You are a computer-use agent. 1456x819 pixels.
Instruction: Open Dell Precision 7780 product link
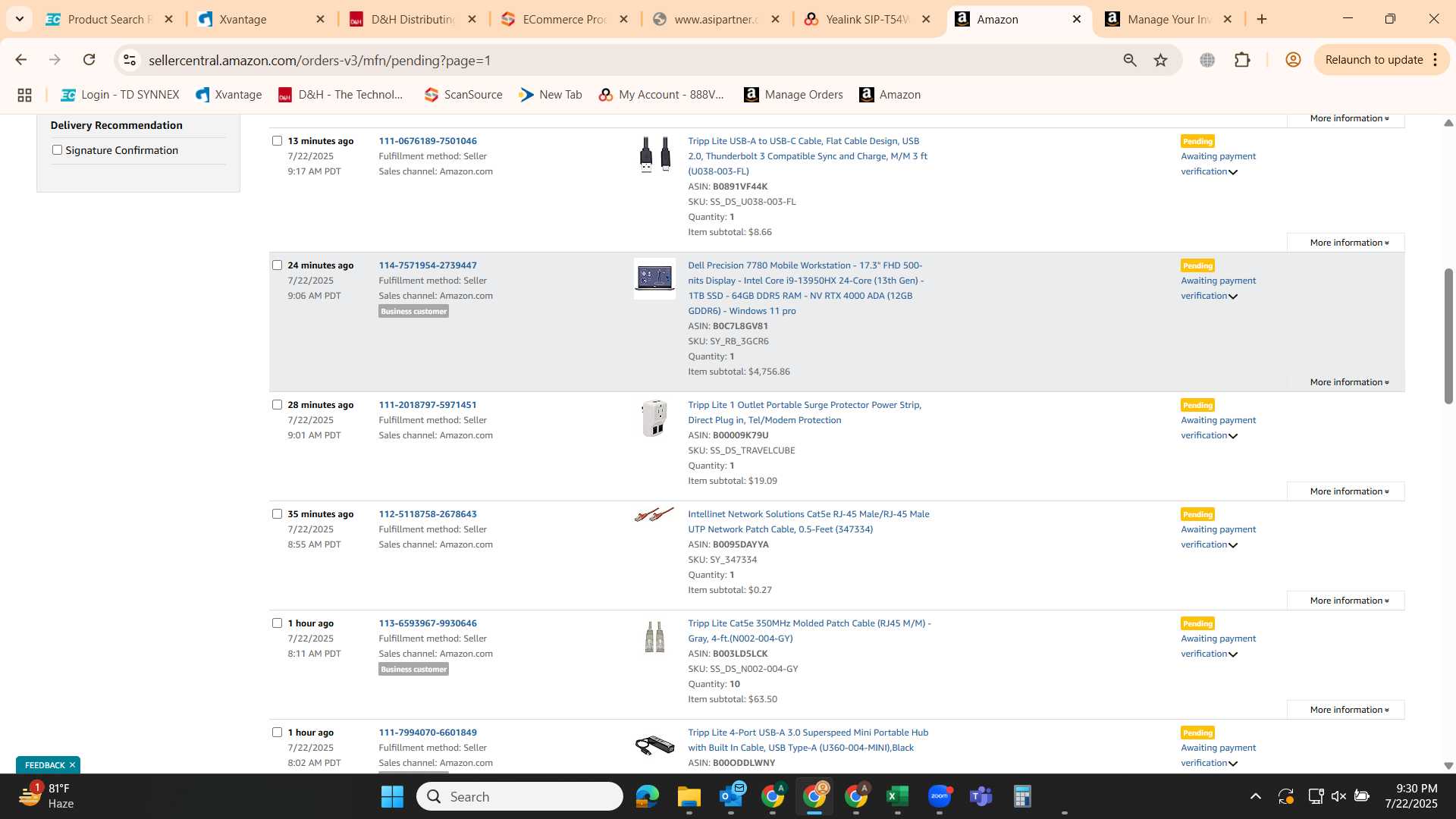(805, 288)
